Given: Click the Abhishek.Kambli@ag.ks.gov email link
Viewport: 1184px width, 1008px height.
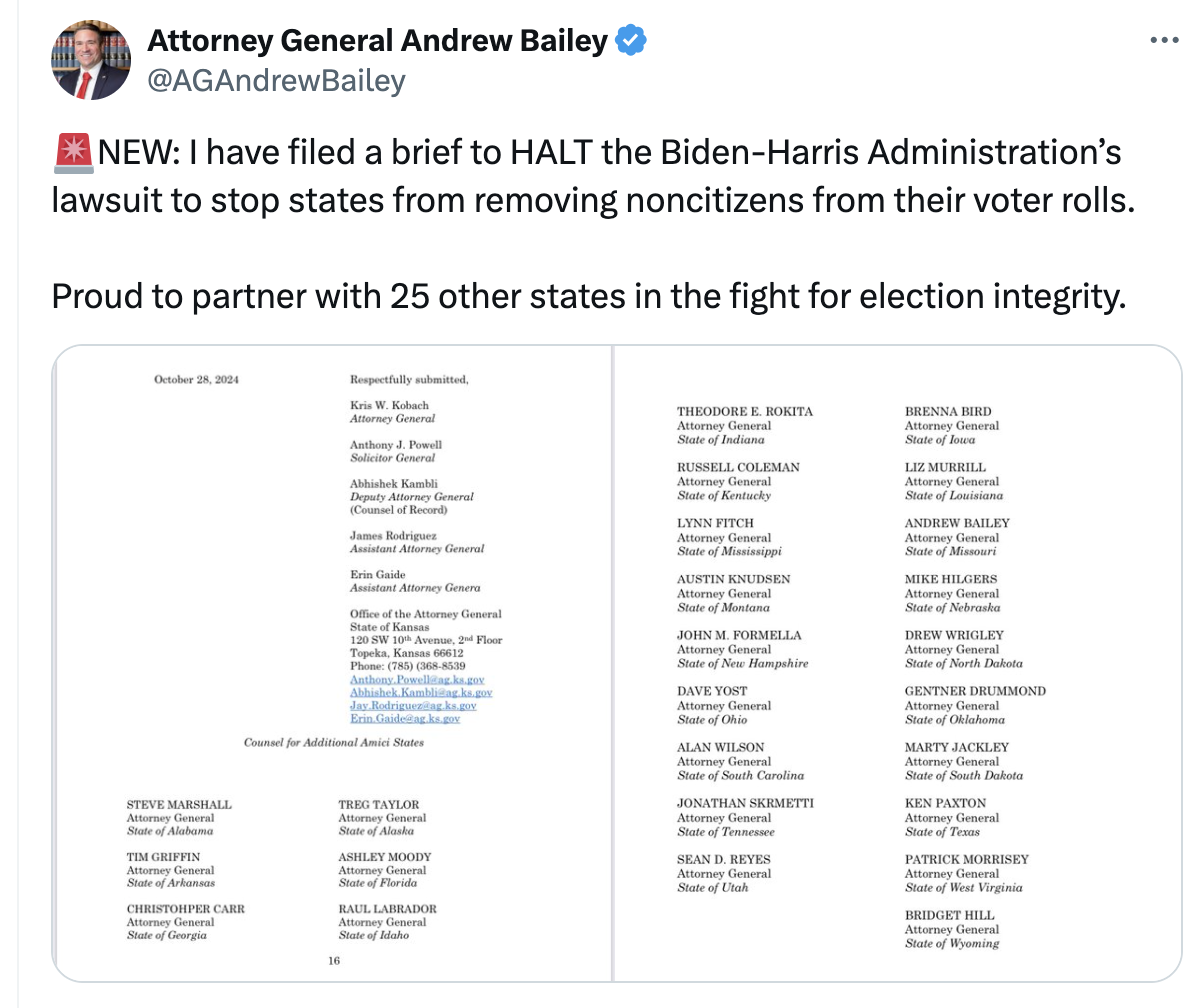Looking at the screenshot, I should 421,693.
